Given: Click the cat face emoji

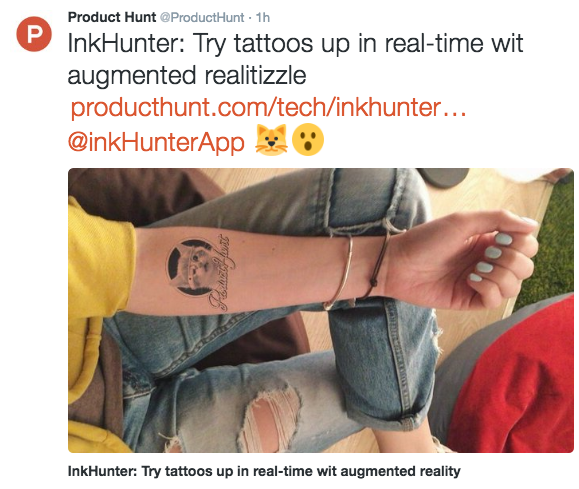Looking at the screenshot, I should click(x=271, y=140).
